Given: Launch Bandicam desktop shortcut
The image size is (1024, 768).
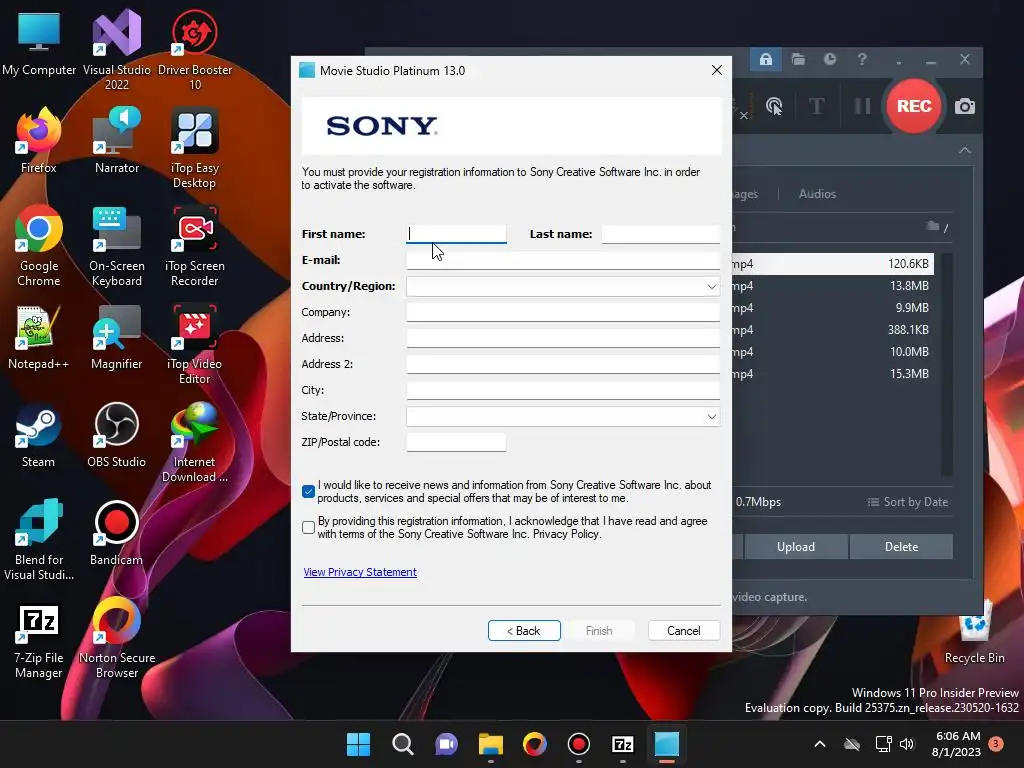Looking at the screenshot, I should tap(116, 534).
